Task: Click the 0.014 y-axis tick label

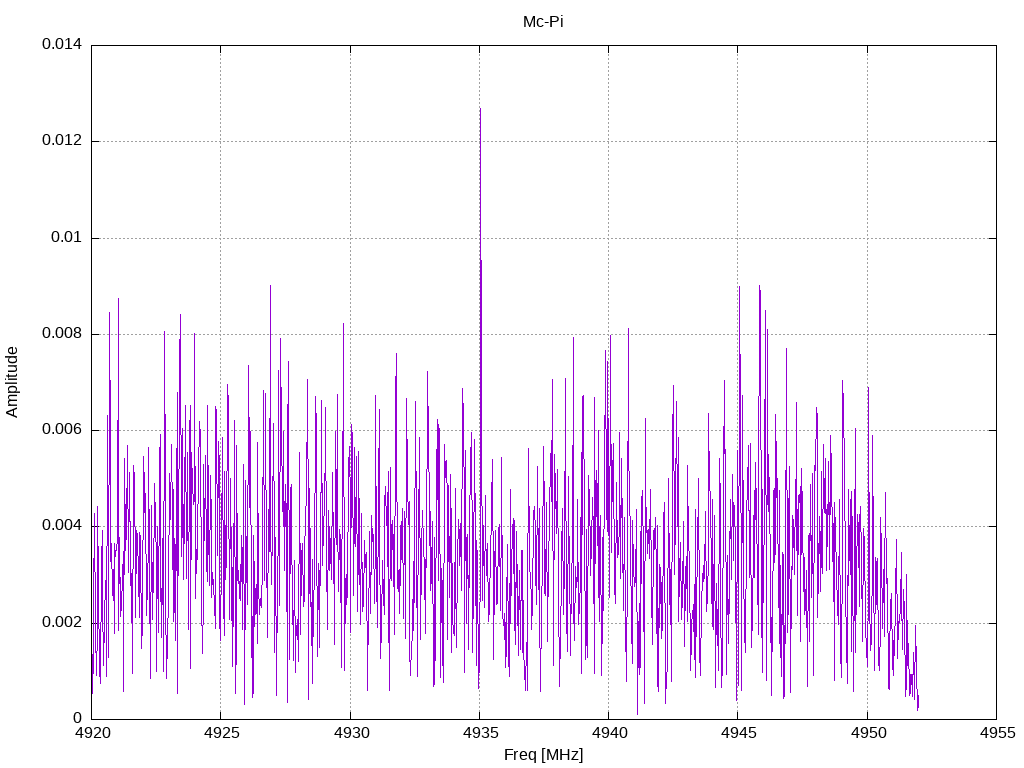Action: (62, 44)
